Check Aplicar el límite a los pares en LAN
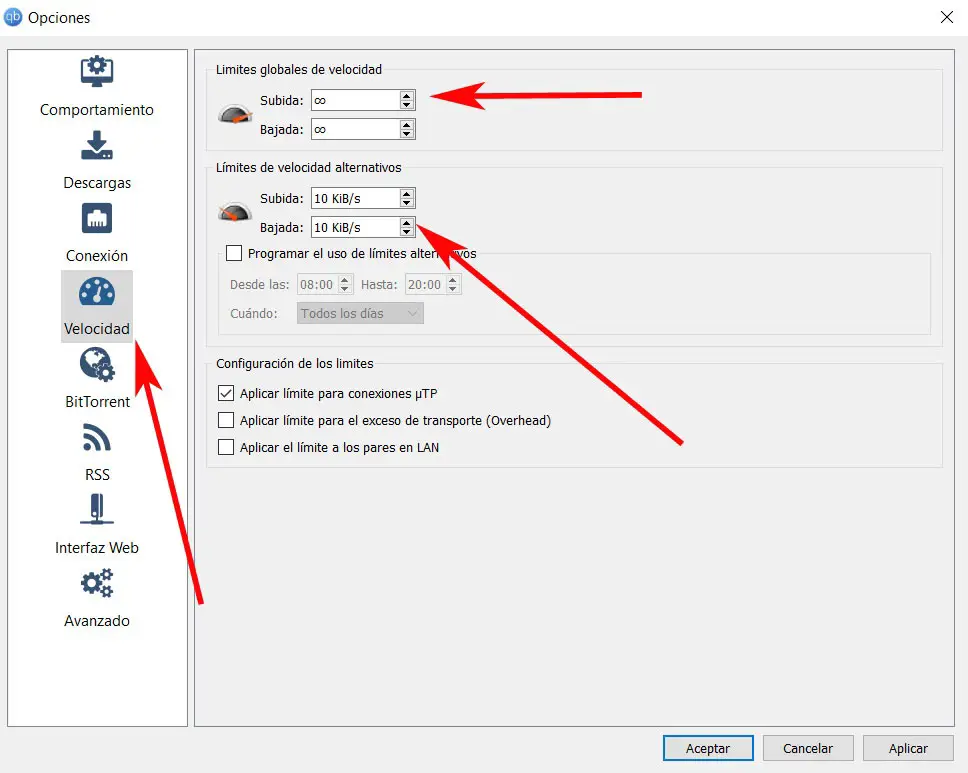 tap(226, 447)
